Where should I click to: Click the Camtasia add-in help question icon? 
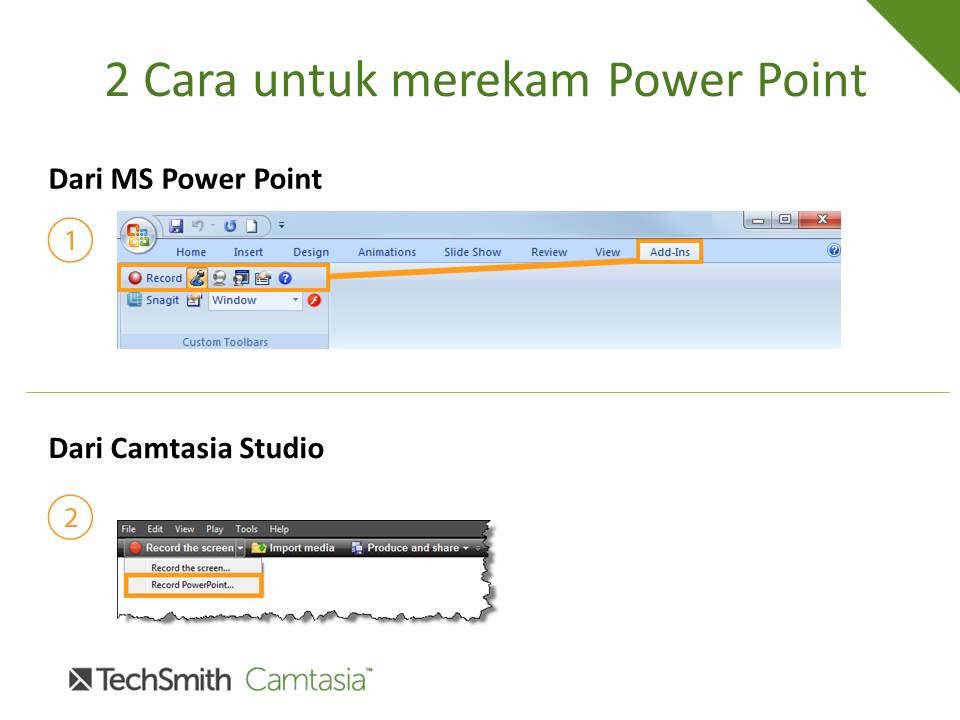tap(285, 279)
